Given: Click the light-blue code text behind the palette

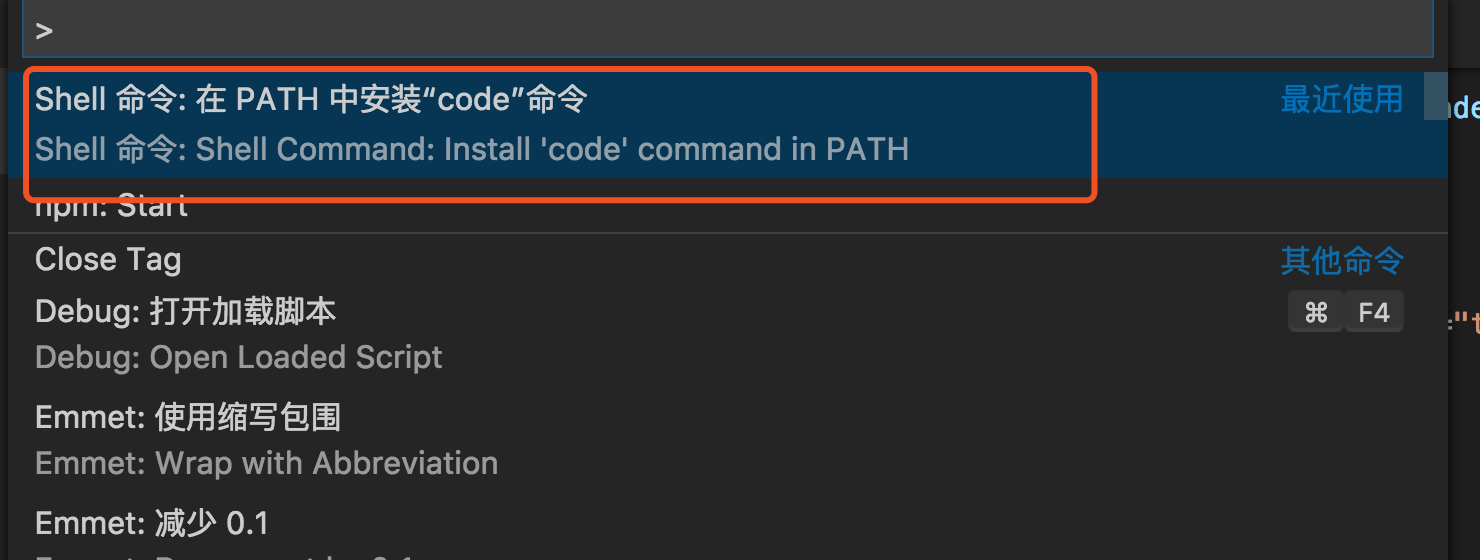Looking at the screenshot, I should (x=1464, y=106).
